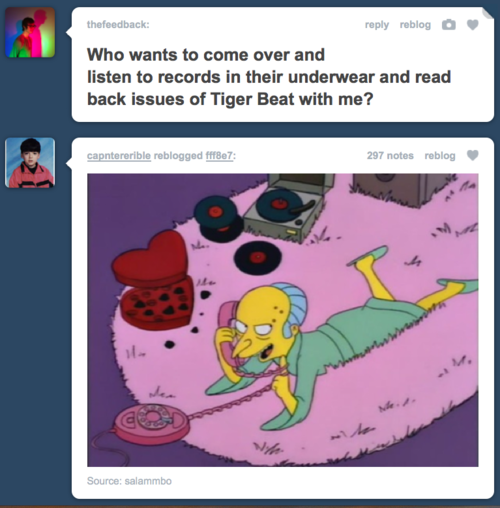500x508 pixels.
Task: Click the Tiger Beat question text
Action: coord(269,77)
